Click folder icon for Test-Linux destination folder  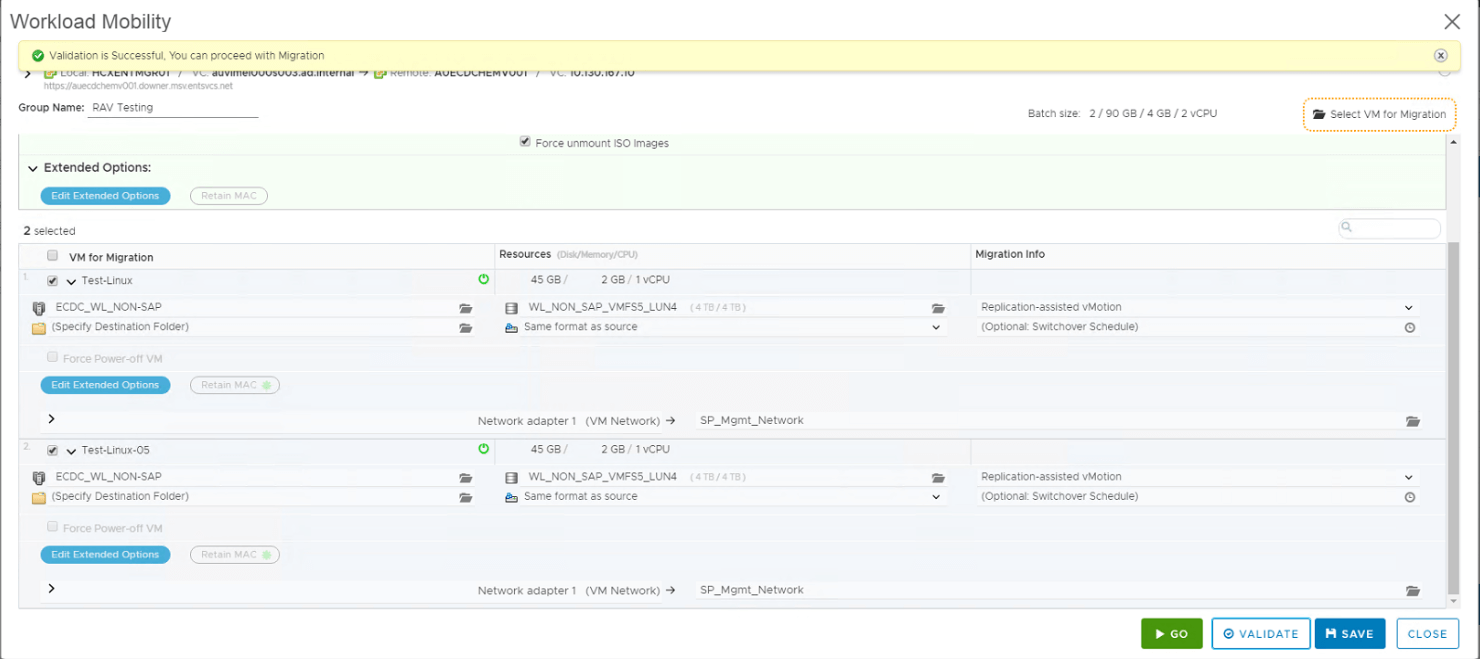point(465,328)
